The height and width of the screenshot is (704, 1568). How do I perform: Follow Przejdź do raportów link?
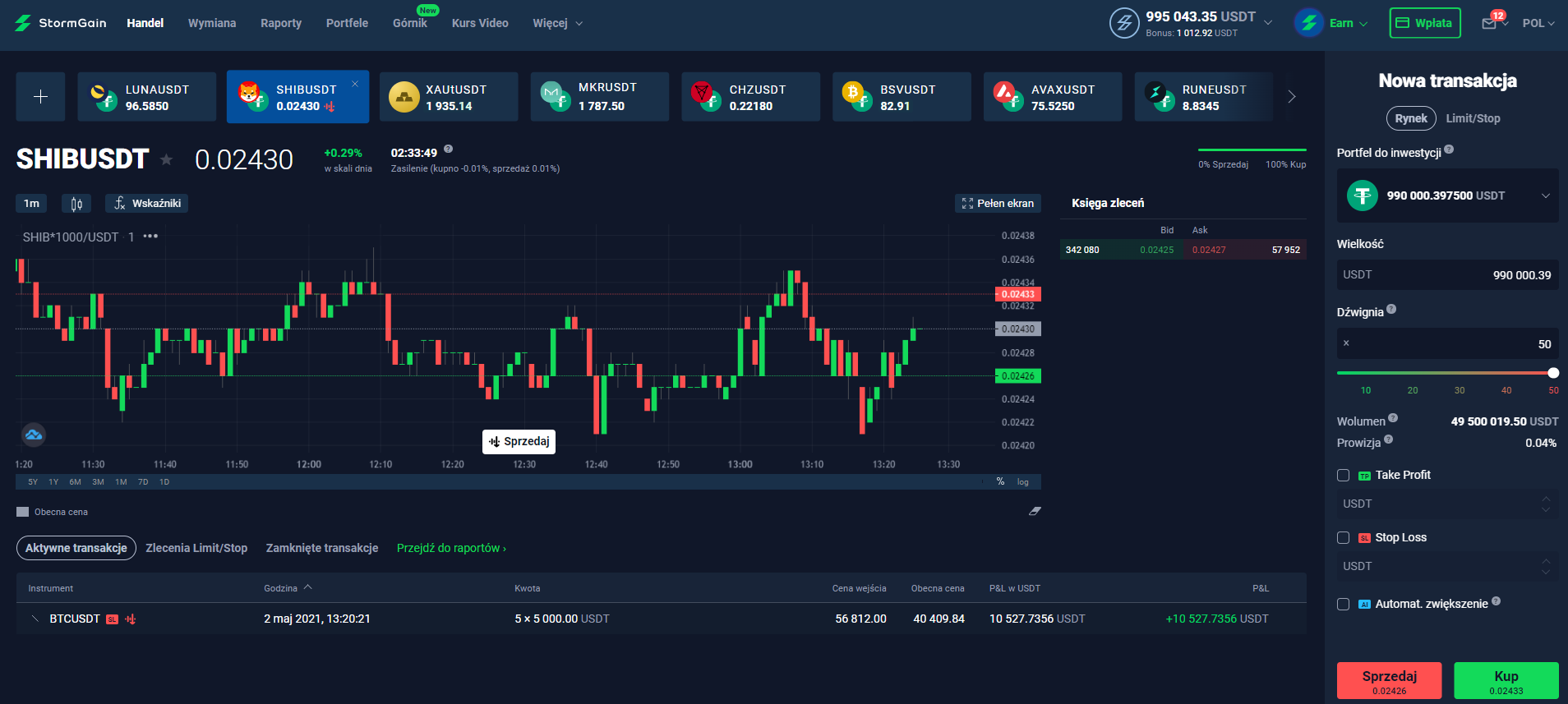click(x=451, y=548)
